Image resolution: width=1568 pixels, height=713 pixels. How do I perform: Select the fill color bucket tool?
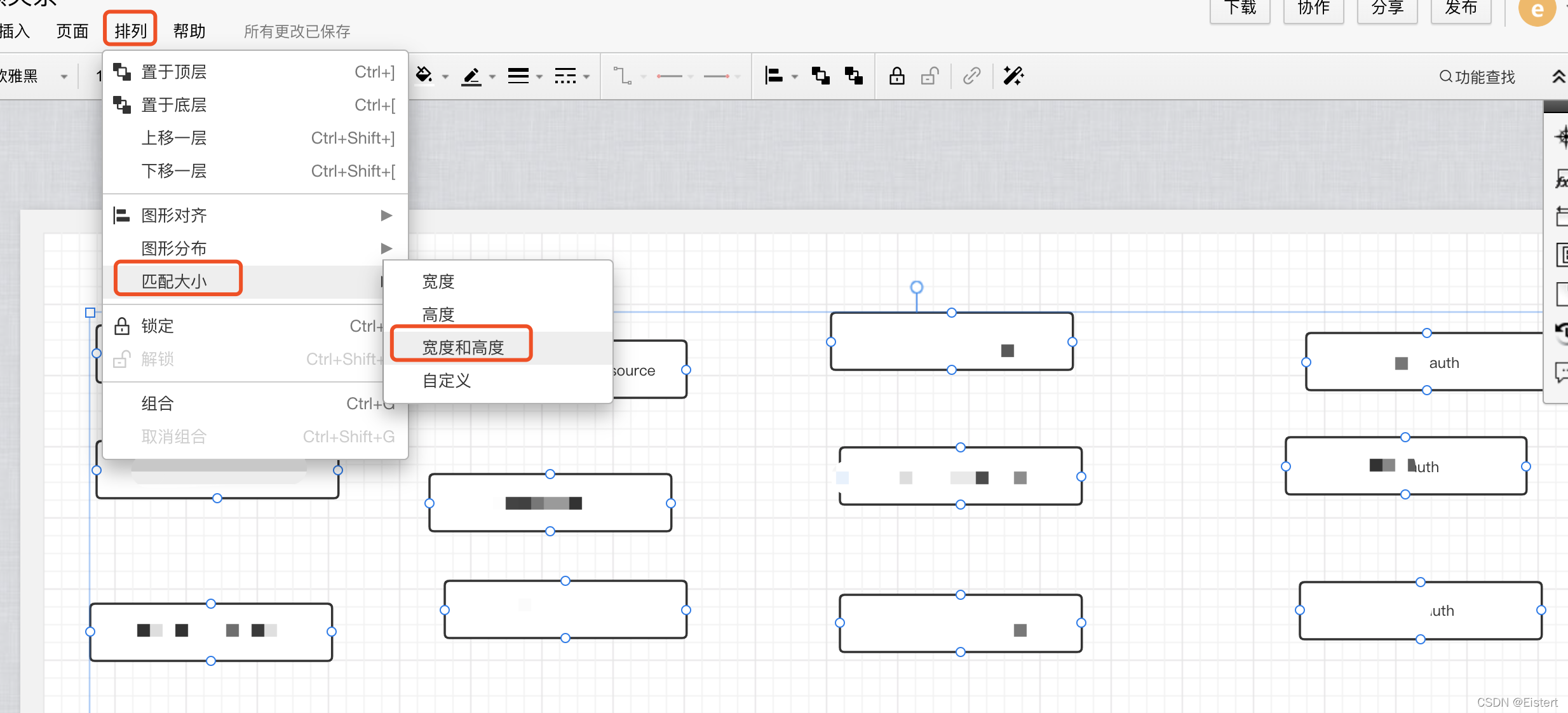(x=424, y=74)
